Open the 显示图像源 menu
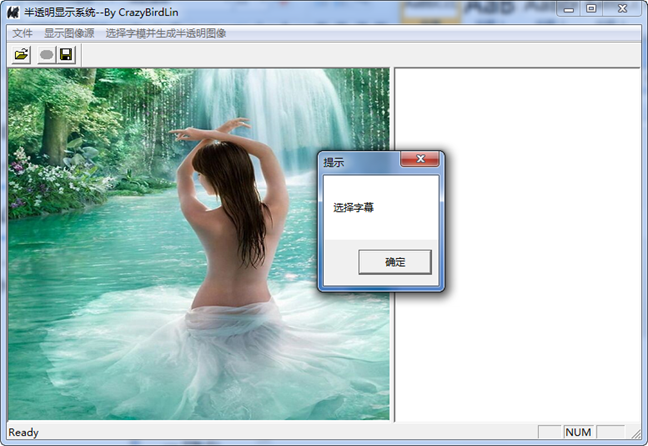 tap(69, 33)
